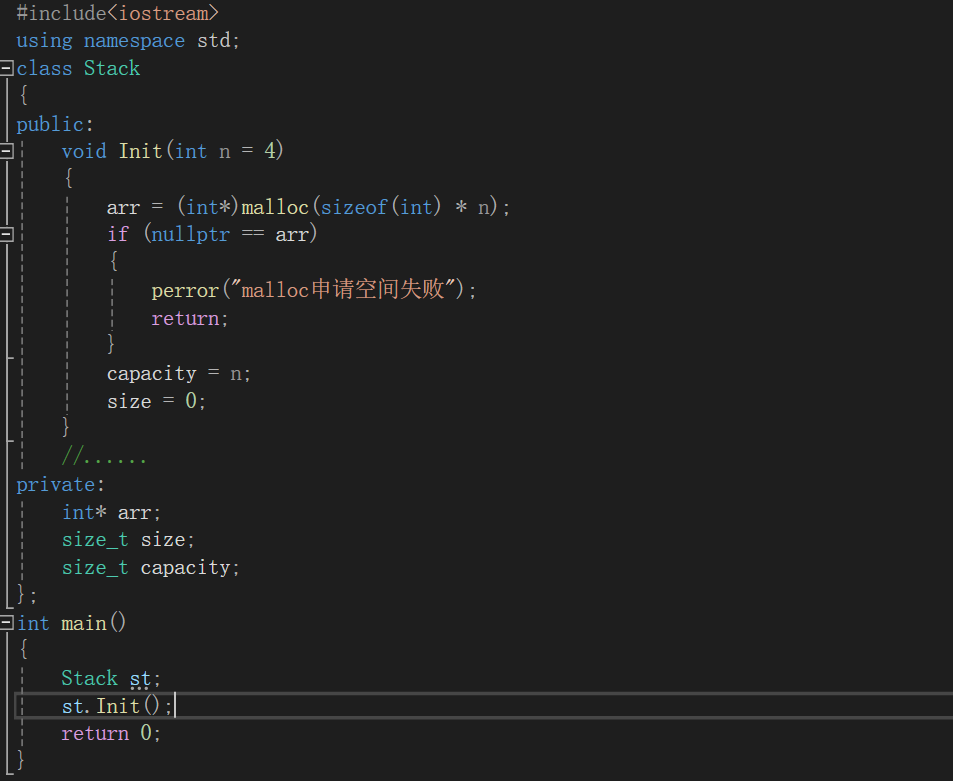Click 'int* arr;' member declaration
The height and width of the screenshot is (781, 953).
tap(111, 512)
